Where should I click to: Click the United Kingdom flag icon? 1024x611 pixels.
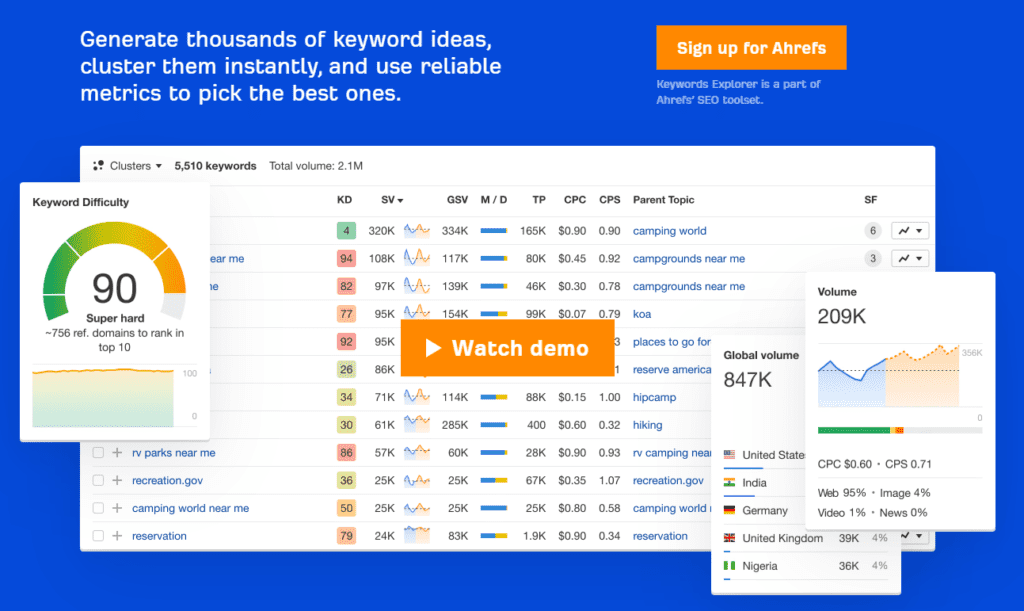click(729, 538)
